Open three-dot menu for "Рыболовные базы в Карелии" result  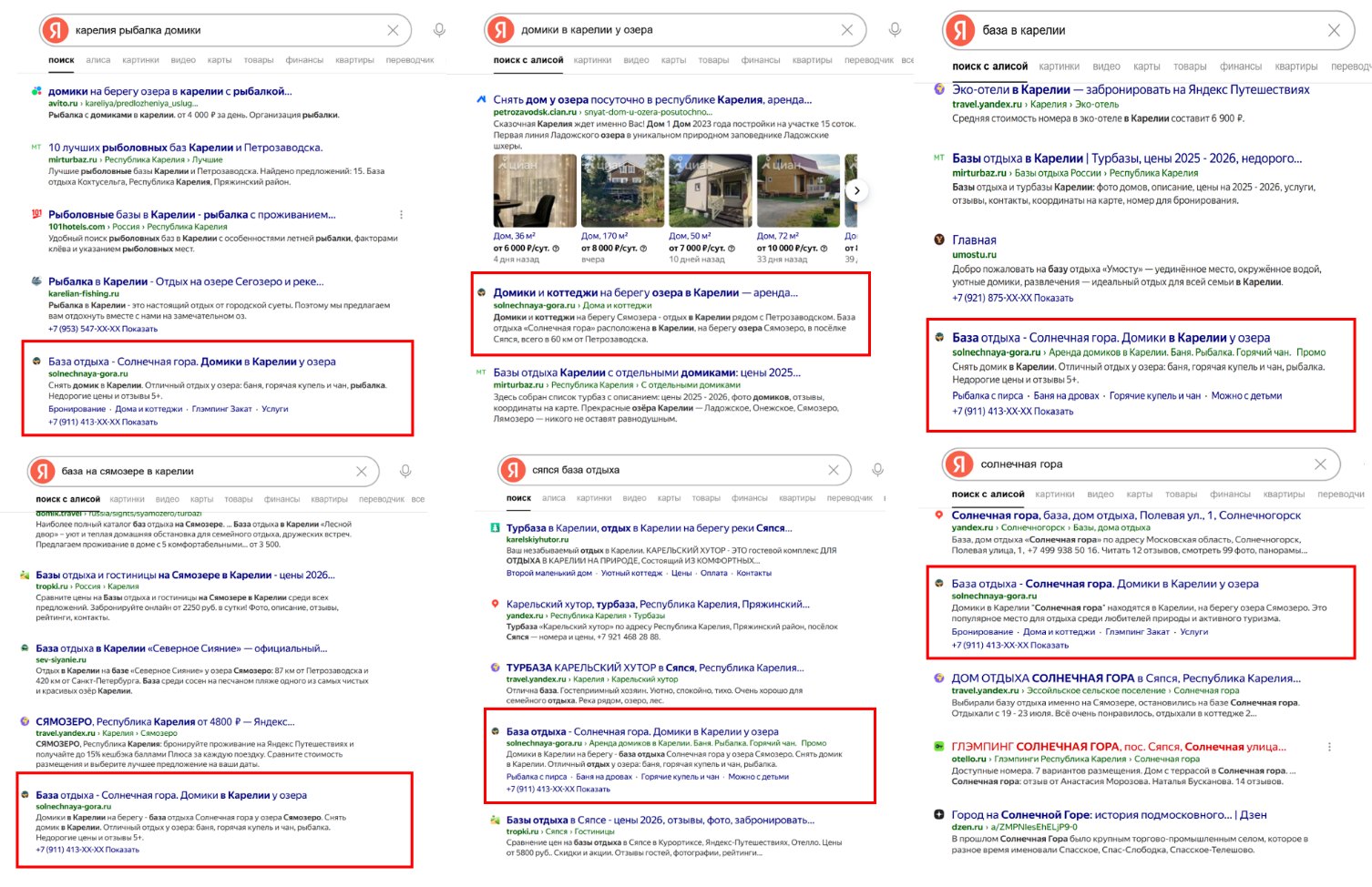pos(401,215)
